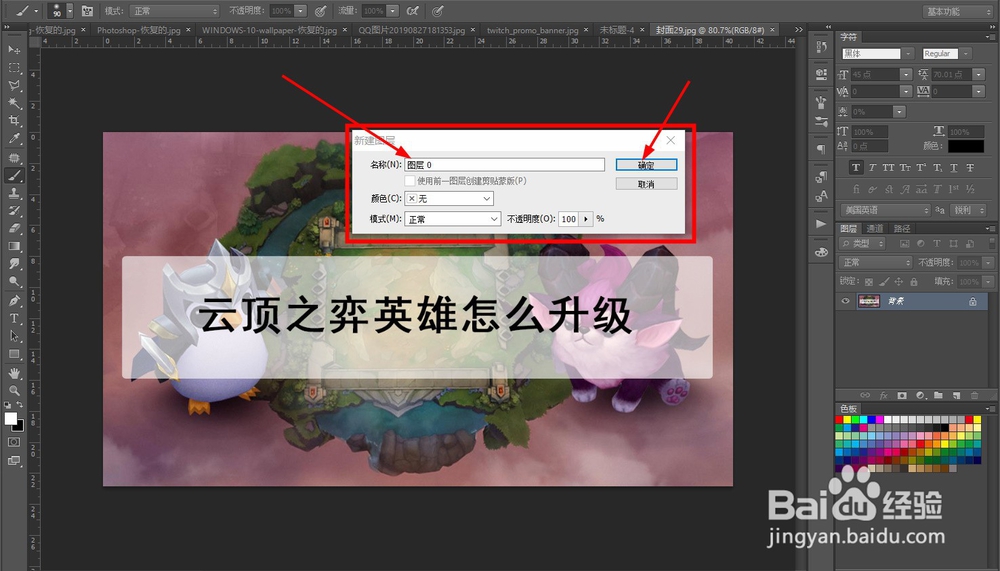Open the layer blend mode dropdown
This screenshot has width=1000, height=571.
pyautogui.click(x=876, y=262)
